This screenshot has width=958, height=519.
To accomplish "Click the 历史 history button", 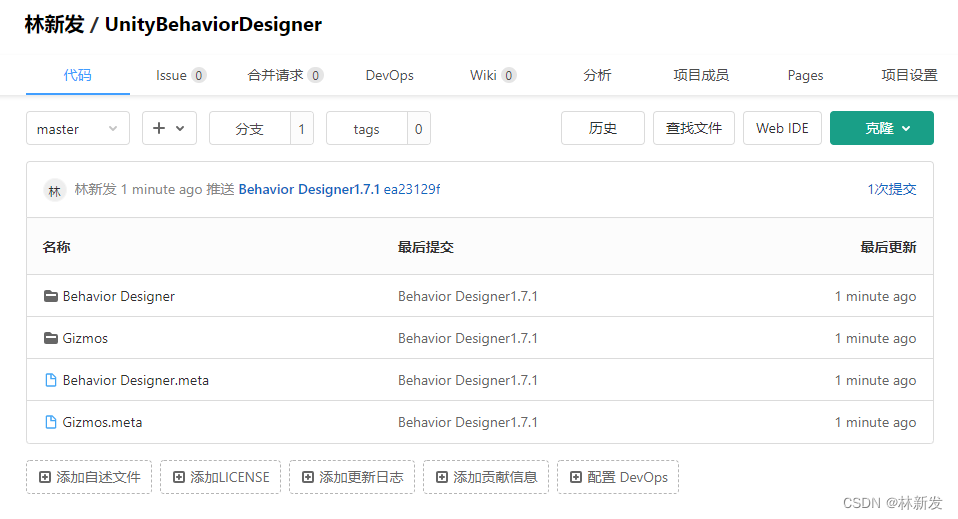I will pyautogui.click(x=602, y=128).
